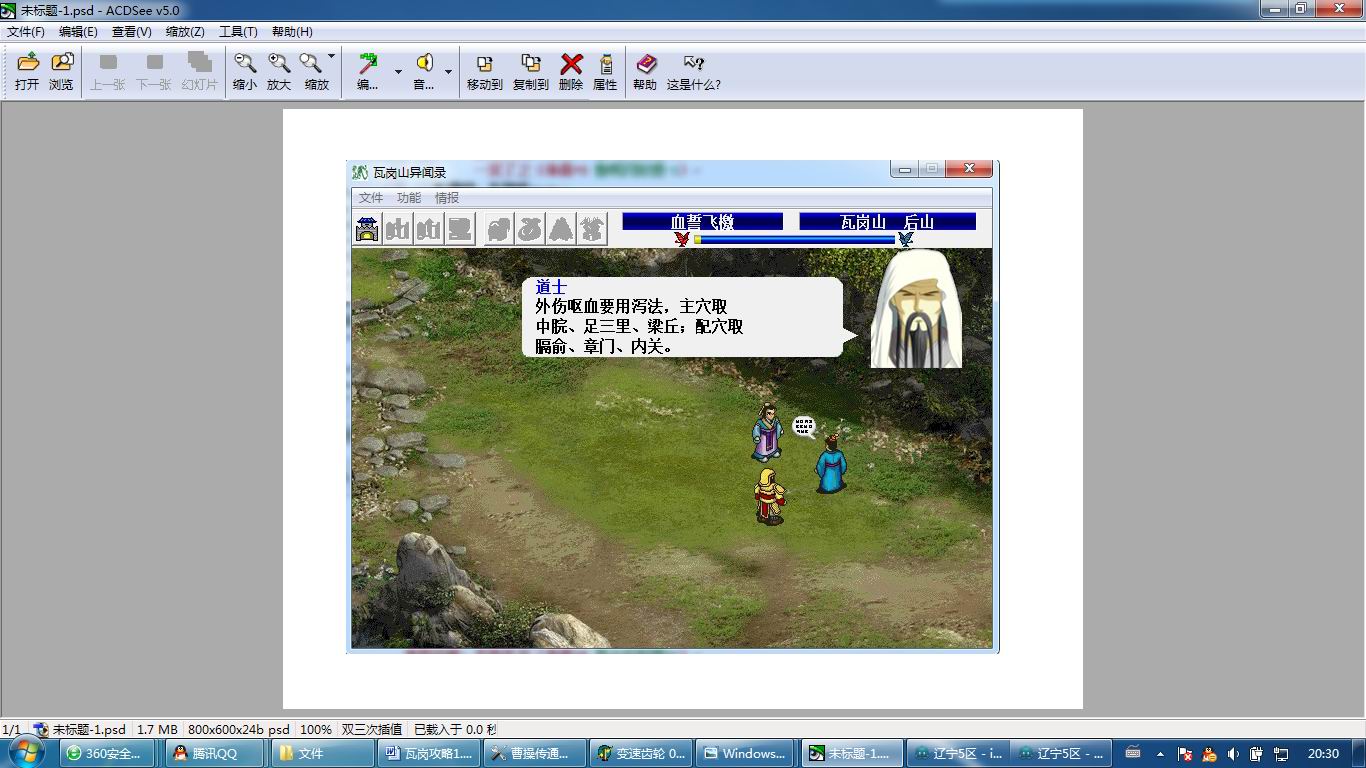Open the volume speaker tray icon

[x=1233, y=754]
